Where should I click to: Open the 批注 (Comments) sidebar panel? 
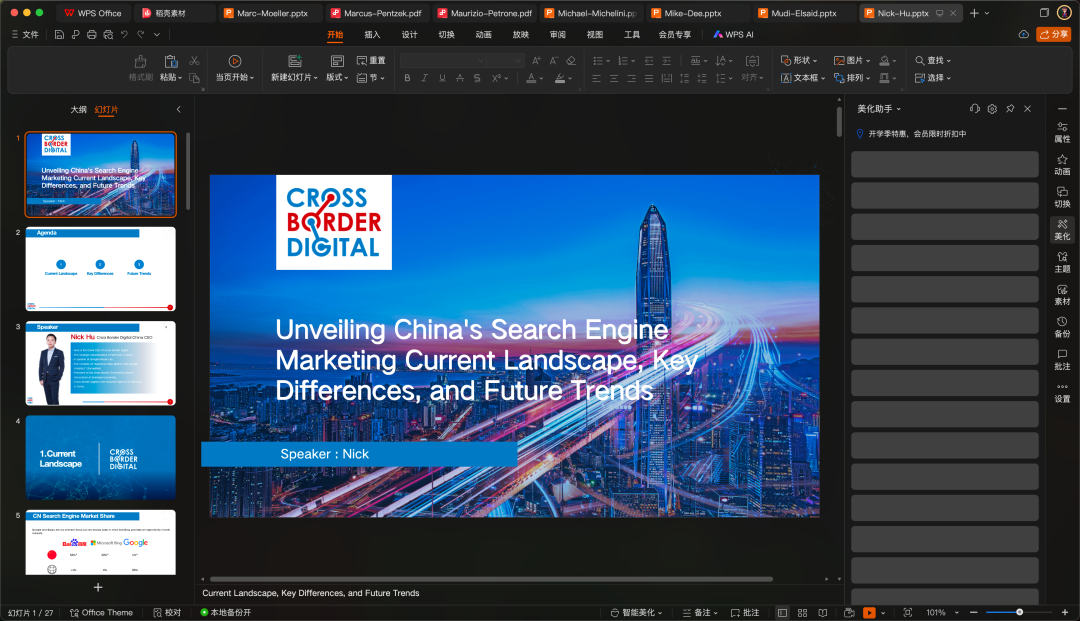pos(1062,359)
